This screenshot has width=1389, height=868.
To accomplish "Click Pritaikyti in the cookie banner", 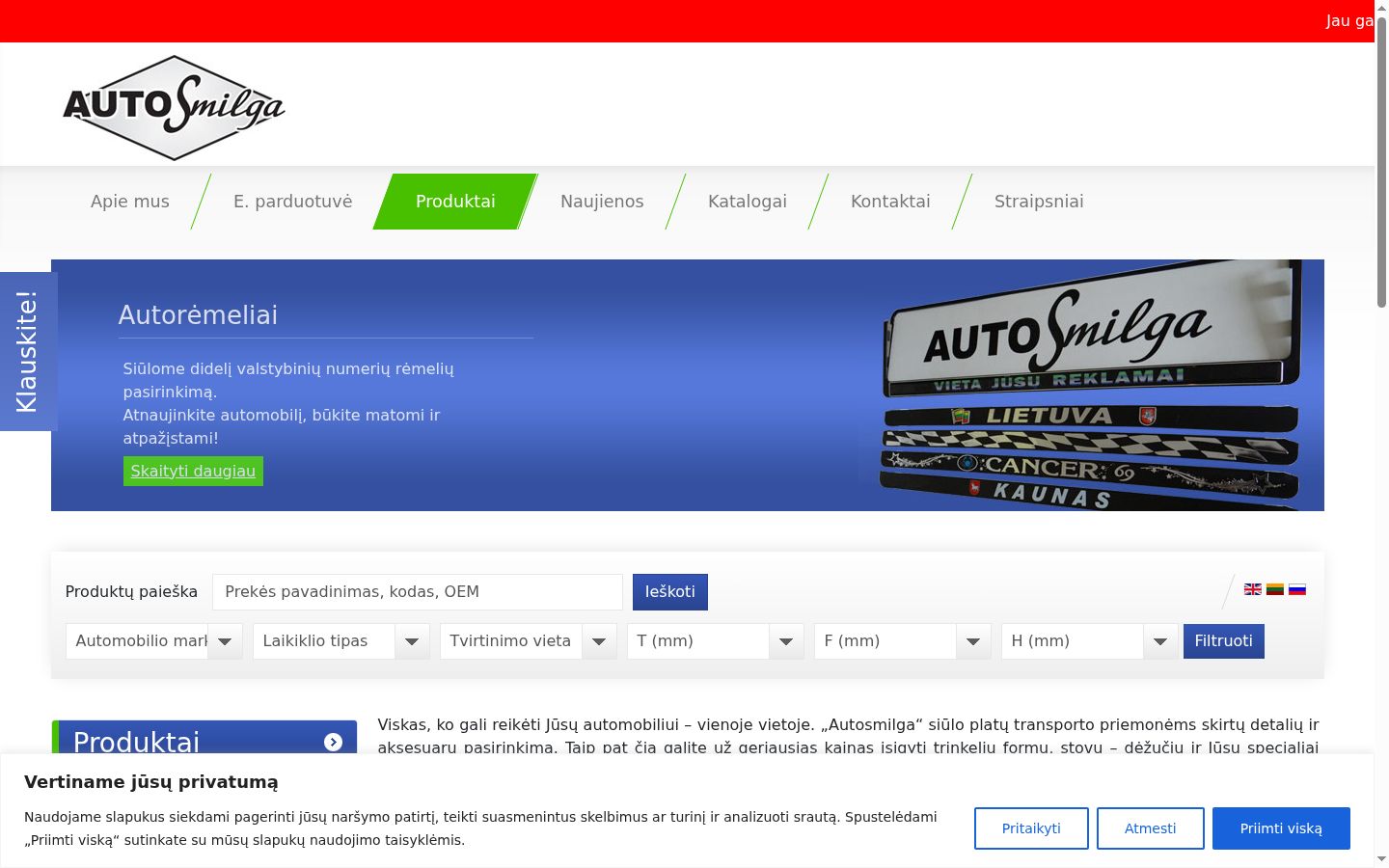I will point(1031,828).
